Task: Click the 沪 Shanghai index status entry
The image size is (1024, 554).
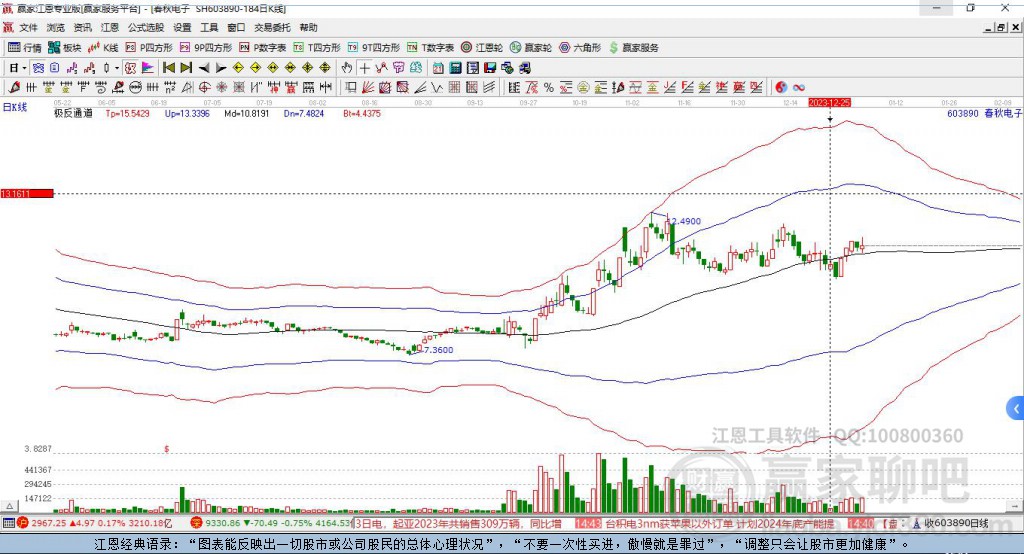Action: [x=95, y=523]
